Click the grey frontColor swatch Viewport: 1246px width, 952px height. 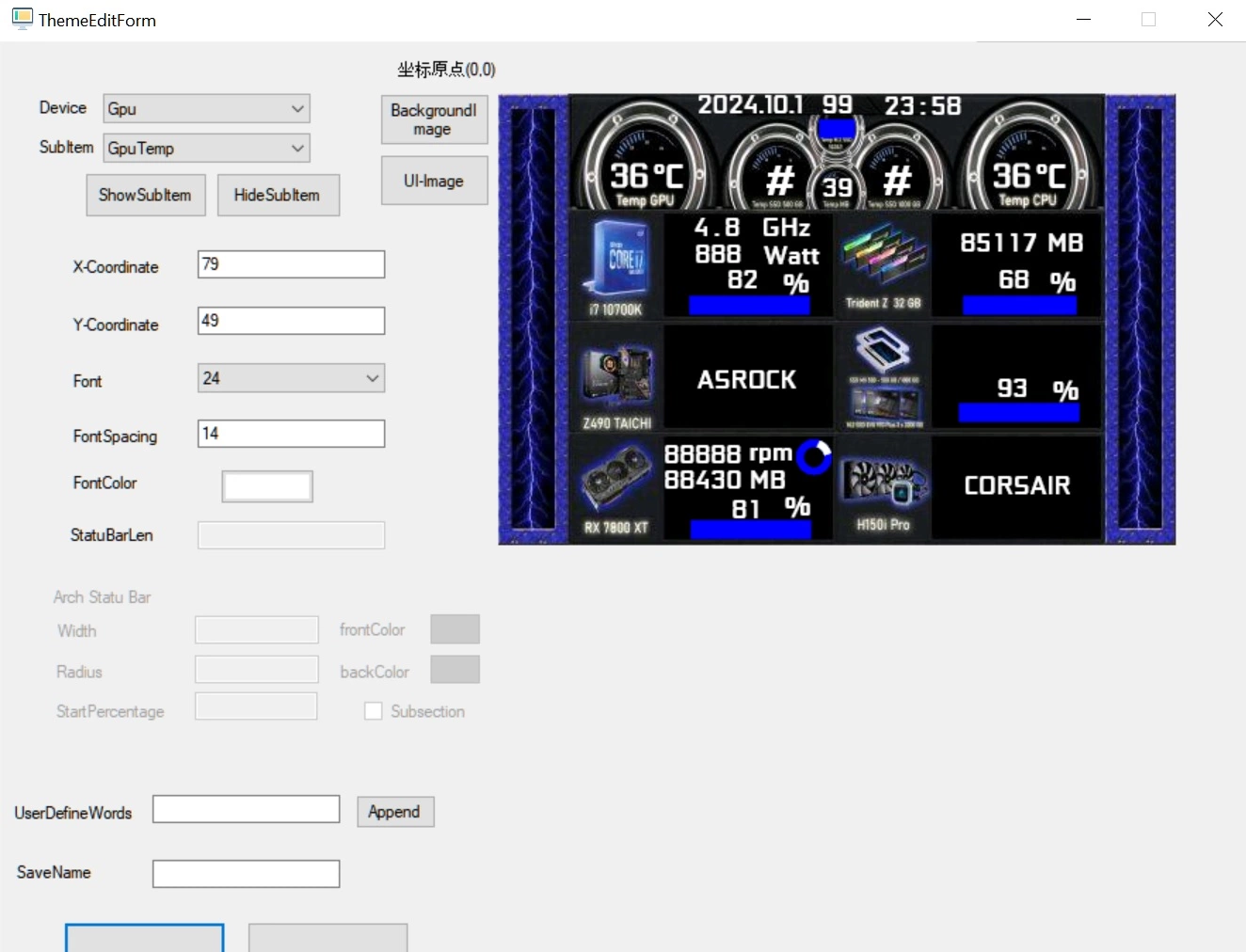(x=455, y=629)
